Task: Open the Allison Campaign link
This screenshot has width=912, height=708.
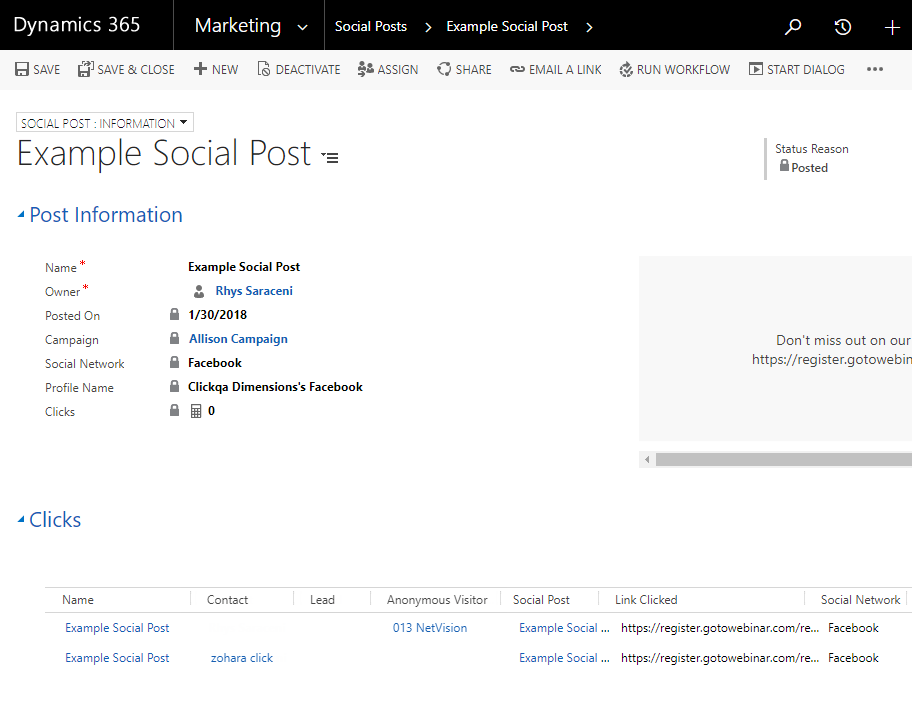Action: click(x=238, y=339)
